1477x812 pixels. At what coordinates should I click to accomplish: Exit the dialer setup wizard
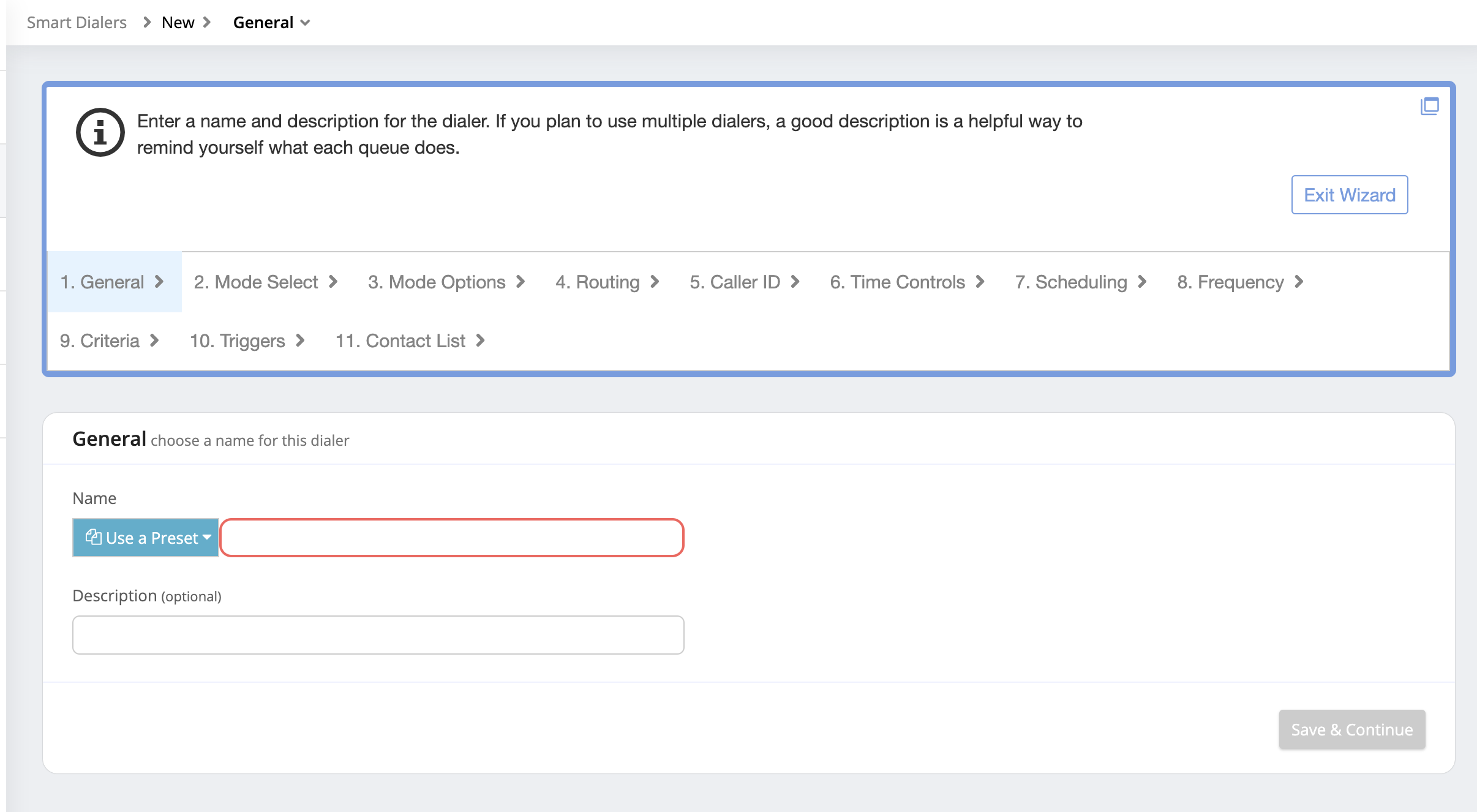tap(1350, 195)
